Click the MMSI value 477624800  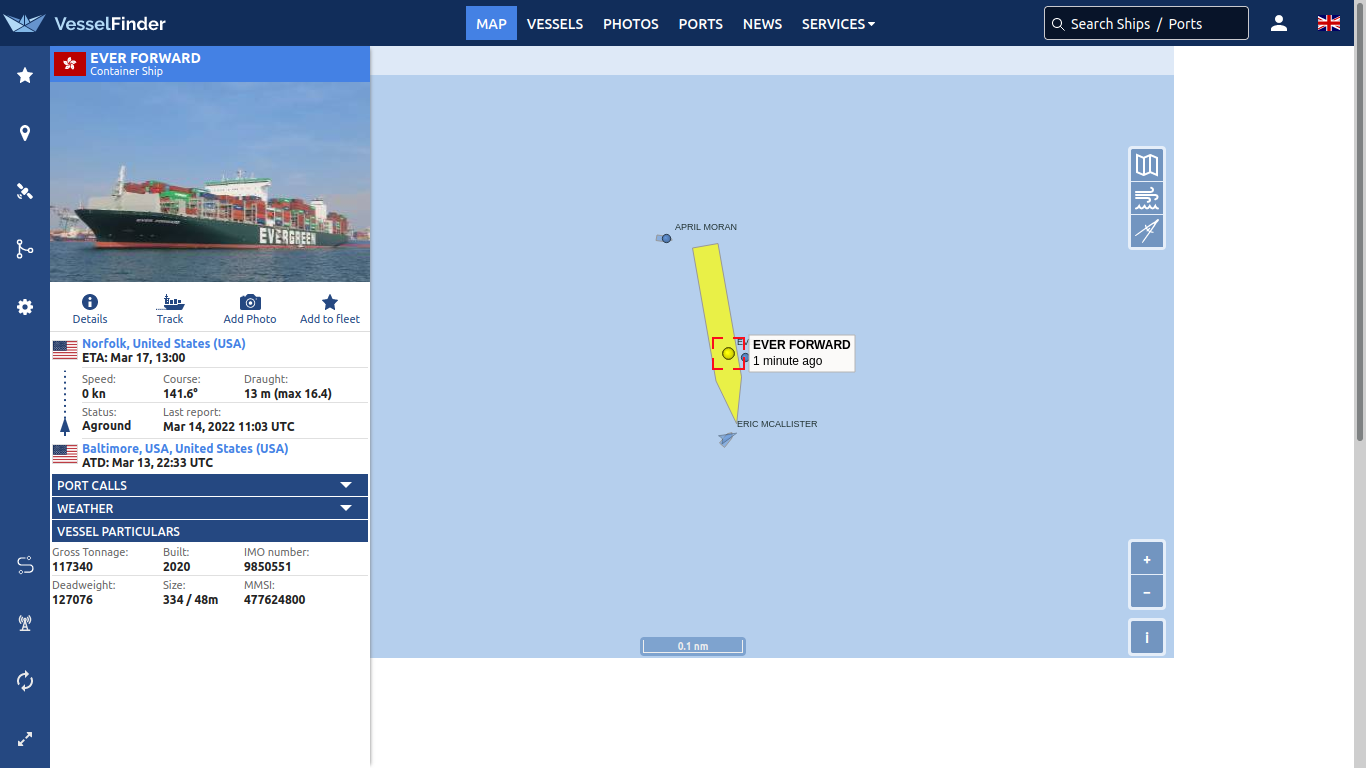coord(275,600)
